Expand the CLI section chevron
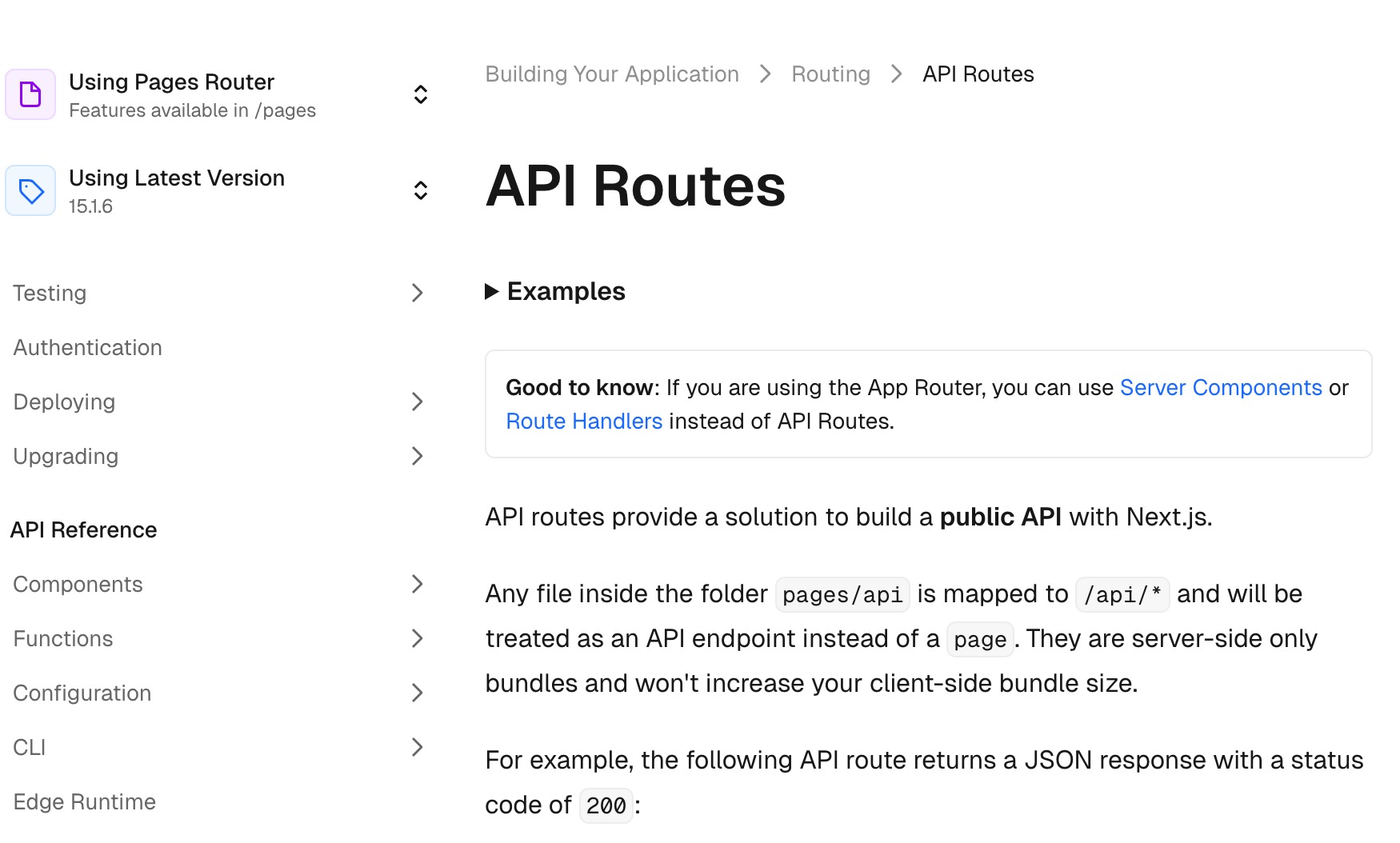 pos(417,747)
